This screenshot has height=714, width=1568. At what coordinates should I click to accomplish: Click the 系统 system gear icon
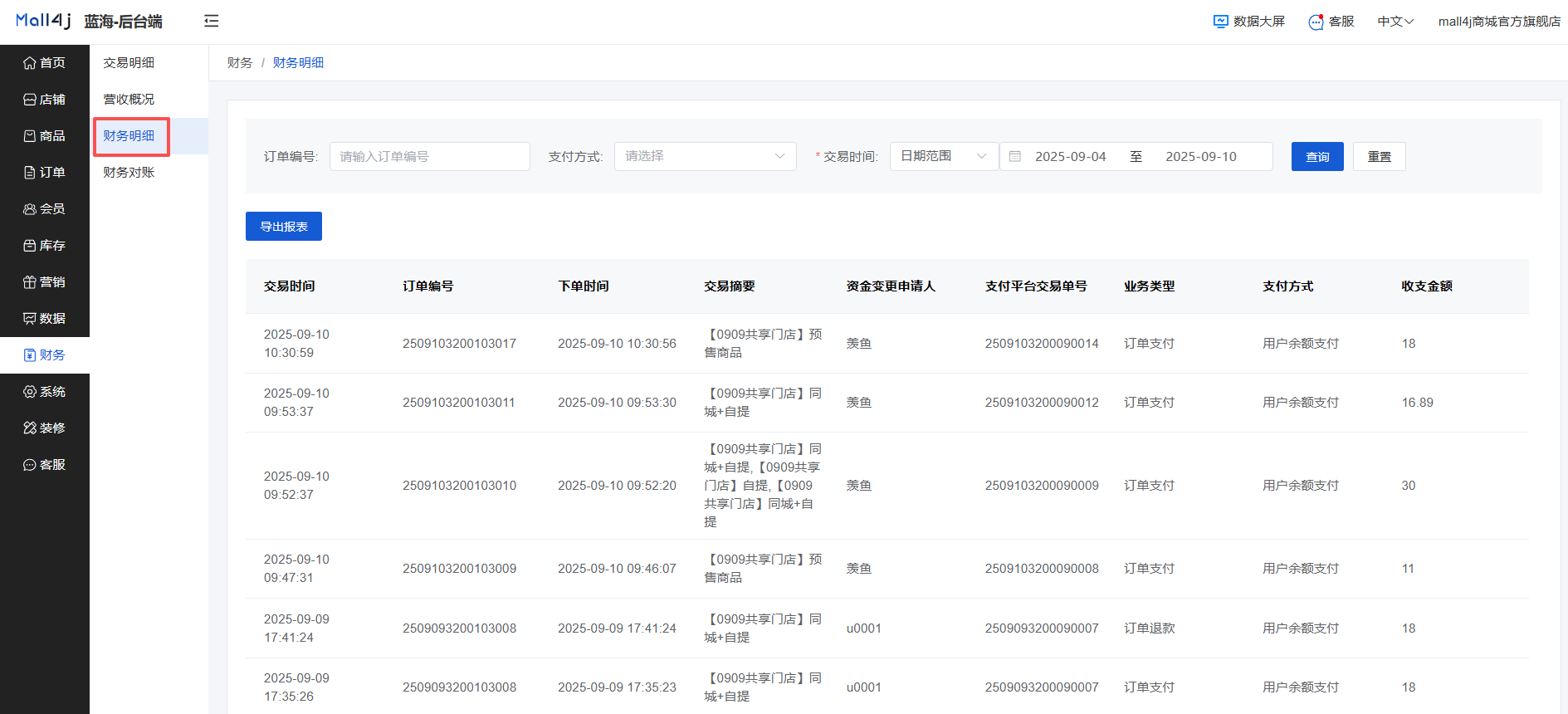(x=30, y=392)
